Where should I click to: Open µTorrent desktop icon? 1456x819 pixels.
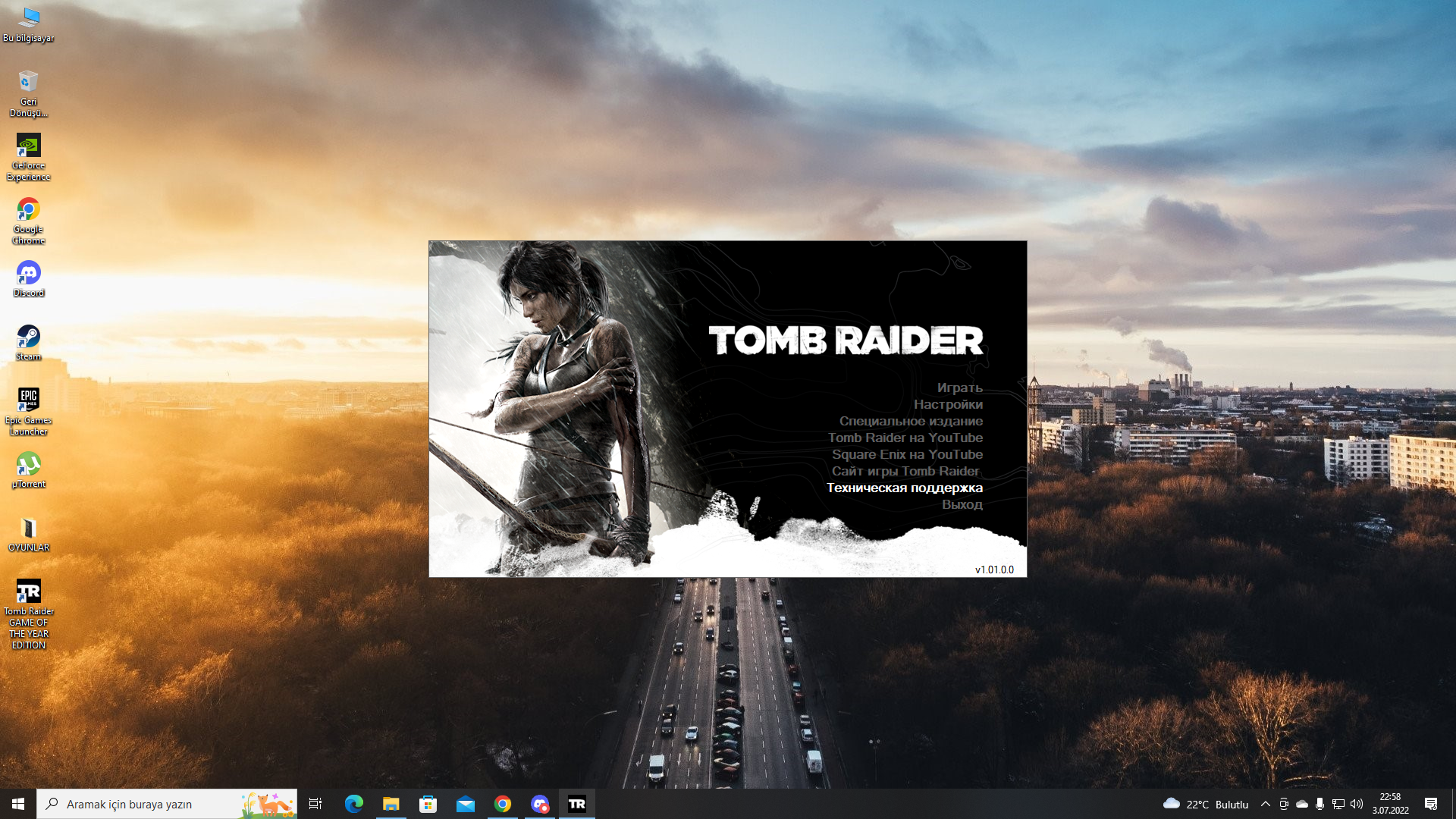coord(28,465)
